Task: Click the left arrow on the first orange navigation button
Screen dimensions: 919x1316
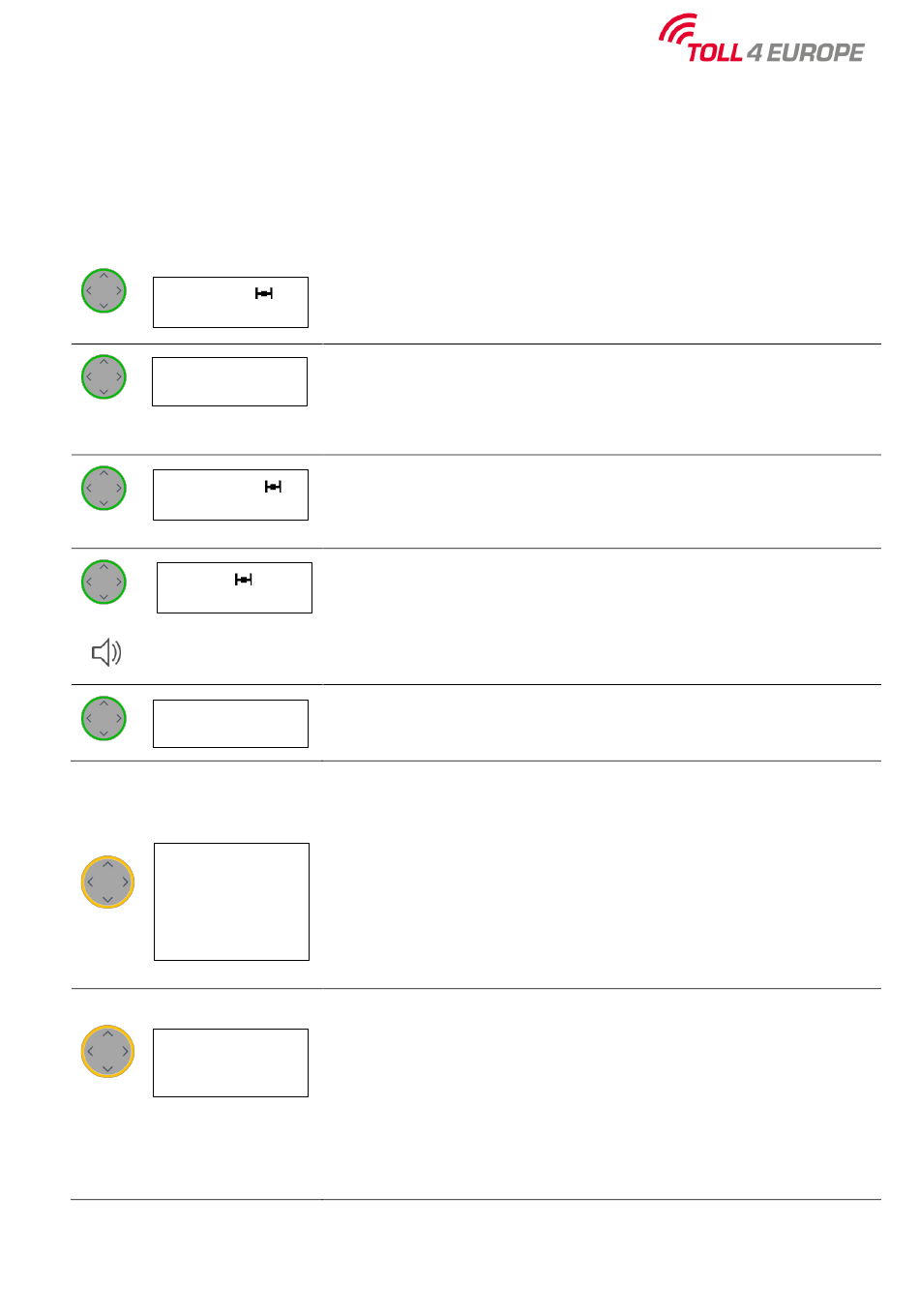Action: pyautogui.click(x=90, y=882)
